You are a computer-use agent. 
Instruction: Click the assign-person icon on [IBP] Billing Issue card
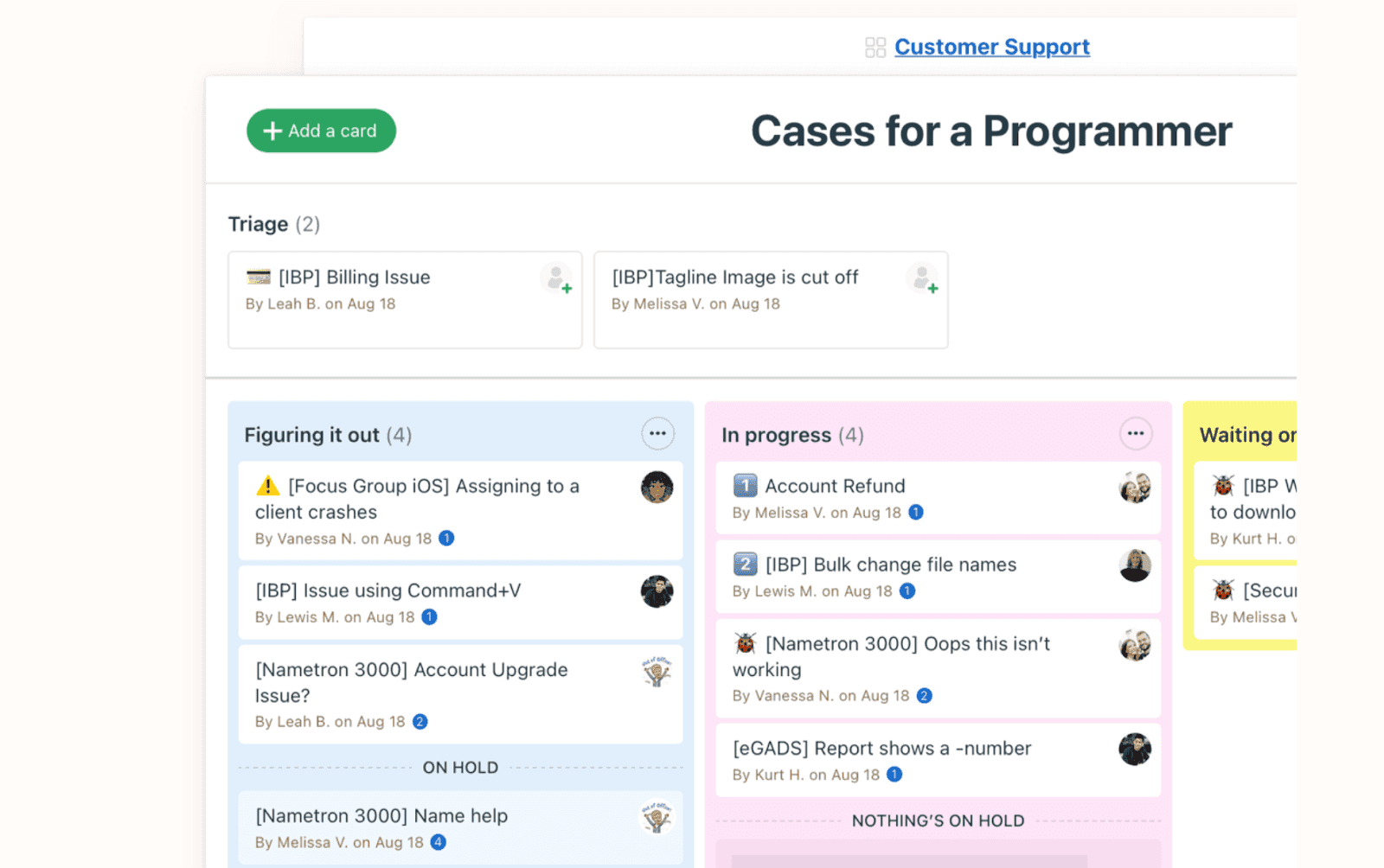[x=557, y=278]
